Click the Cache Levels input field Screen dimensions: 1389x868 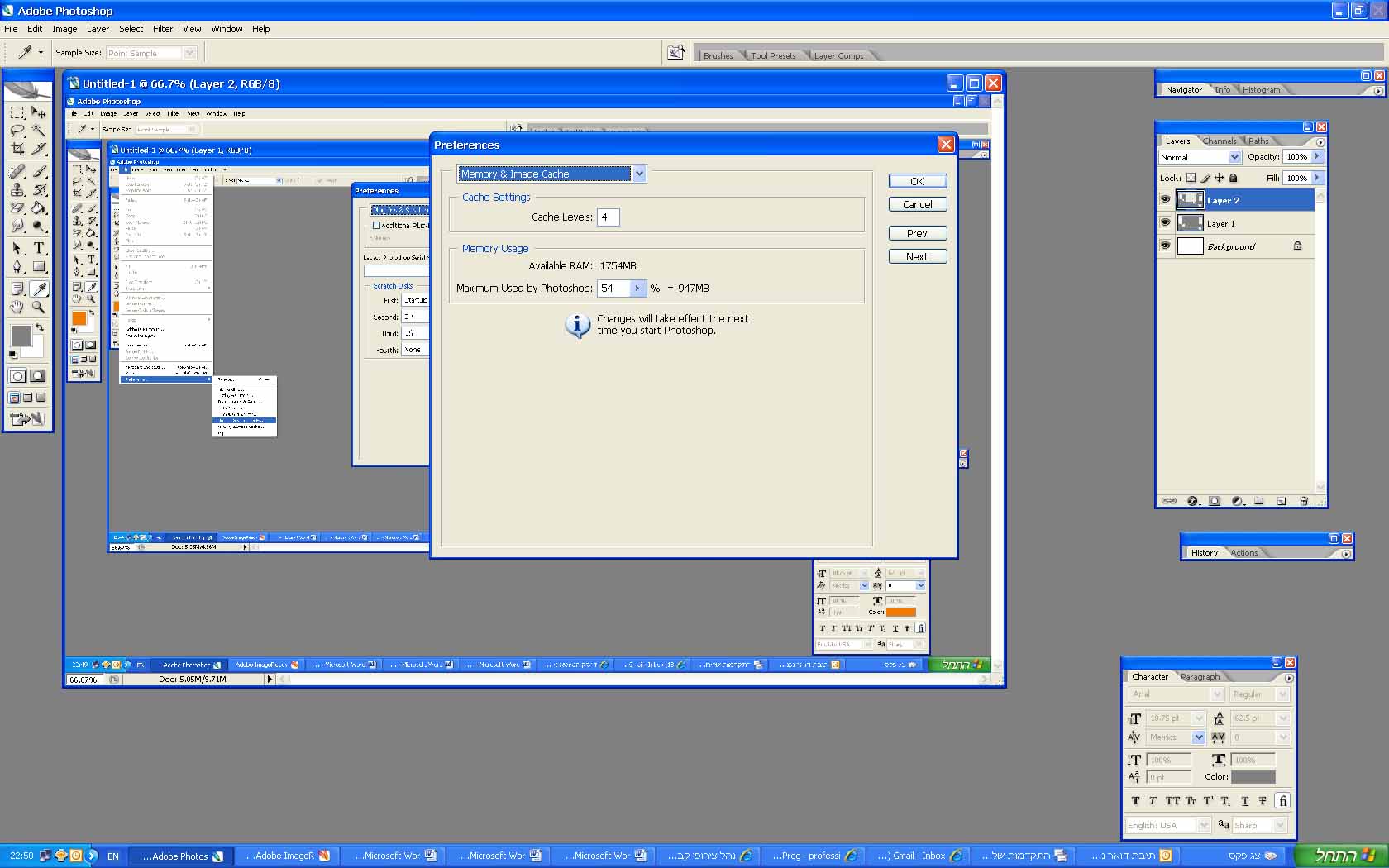click(x=609, y=217)
